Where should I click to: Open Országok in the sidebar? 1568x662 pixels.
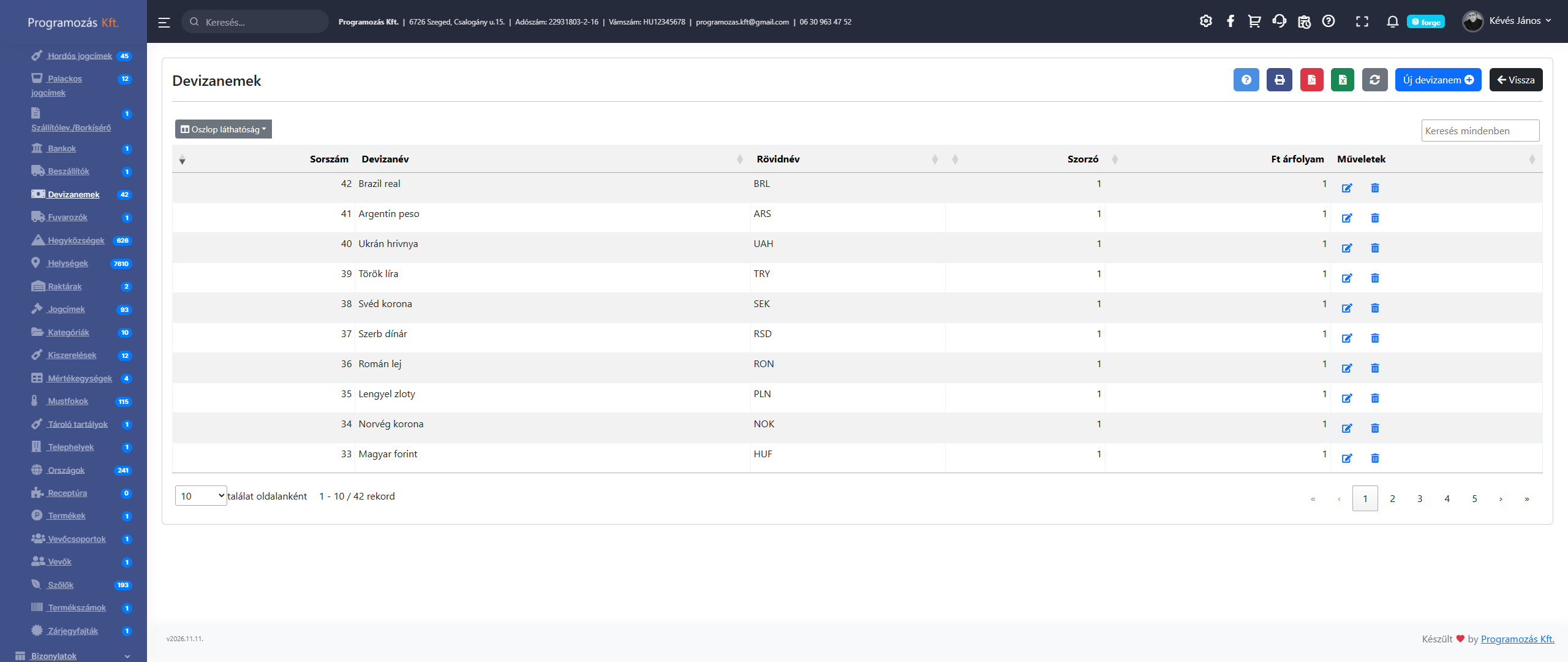point(66,470)
